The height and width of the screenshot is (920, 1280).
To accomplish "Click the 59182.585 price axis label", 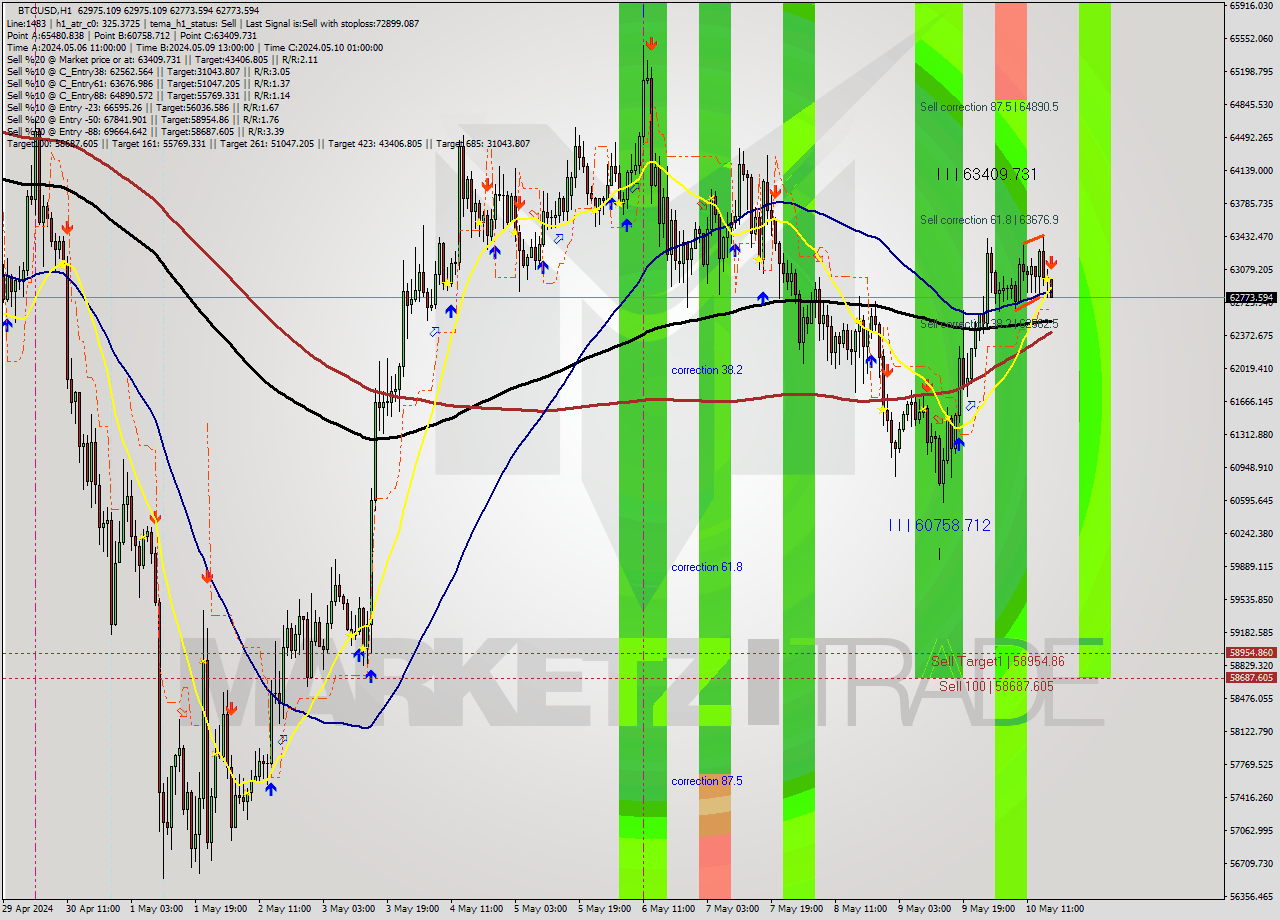I will pyautogui.click(x=1251, y=633).
